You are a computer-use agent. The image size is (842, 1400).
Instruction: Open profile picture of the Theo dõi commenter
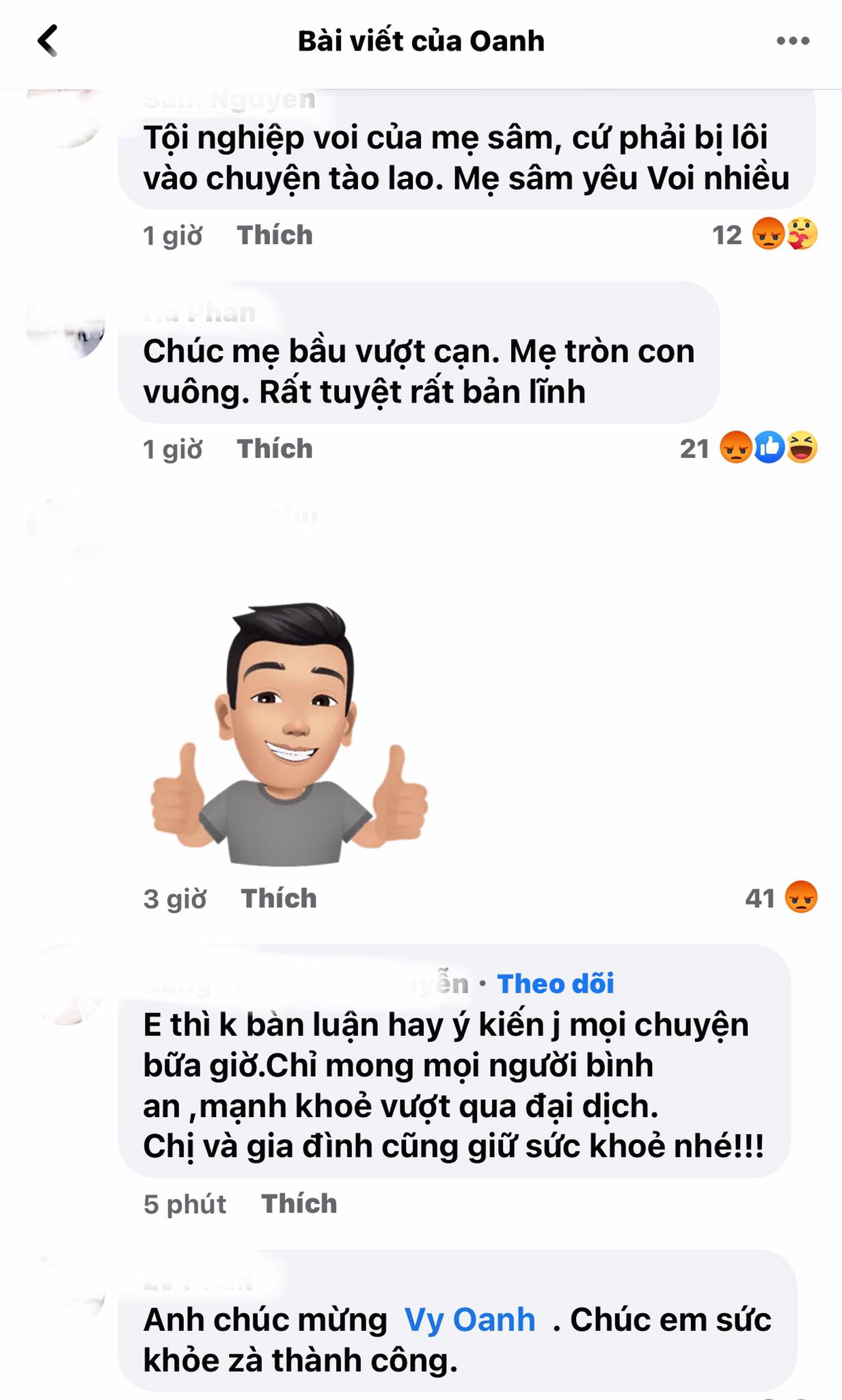(x=66, y=986)
